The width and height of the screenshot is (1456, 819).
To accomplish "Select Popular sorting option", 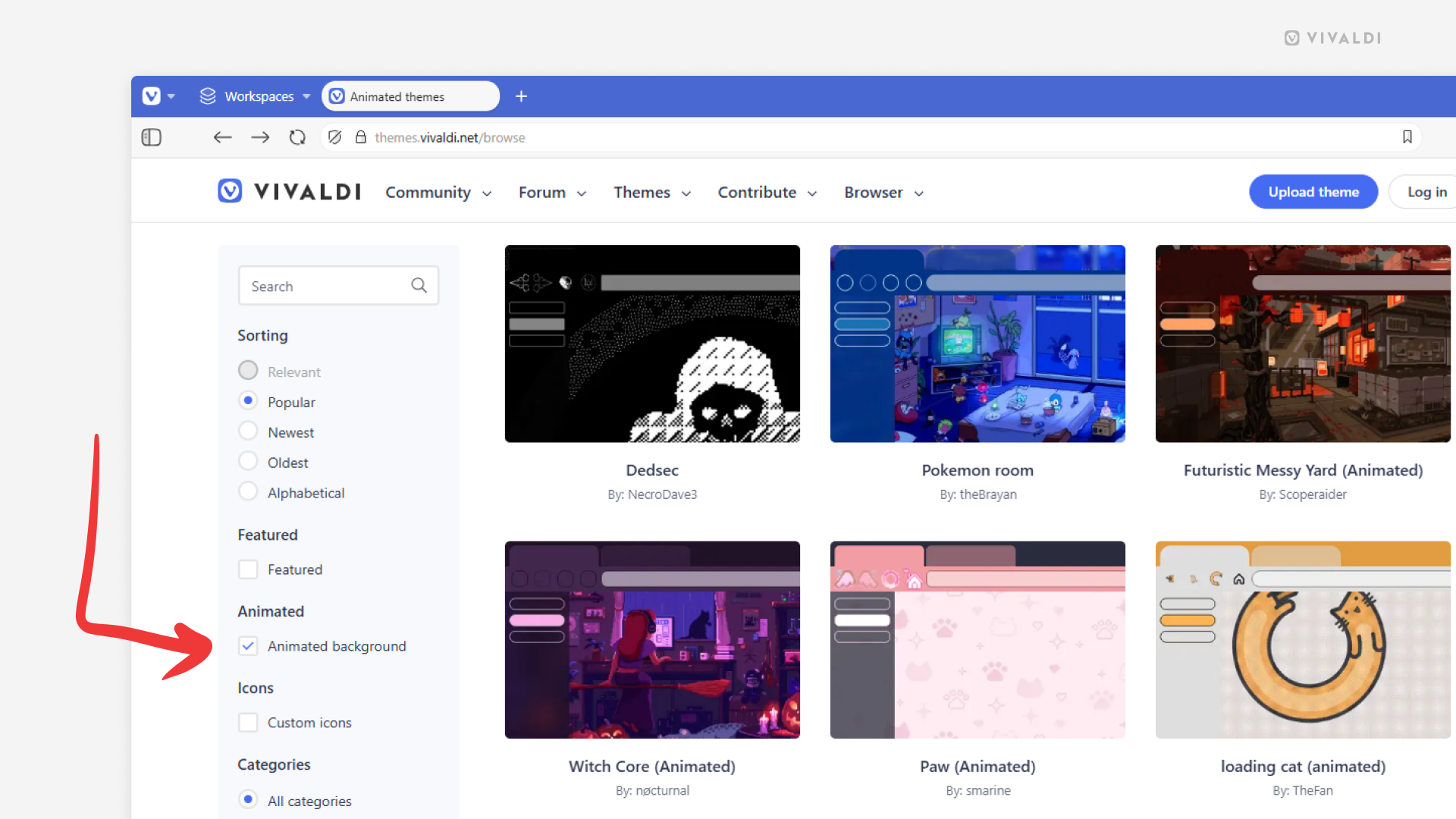I will click(x=248, y=400).
